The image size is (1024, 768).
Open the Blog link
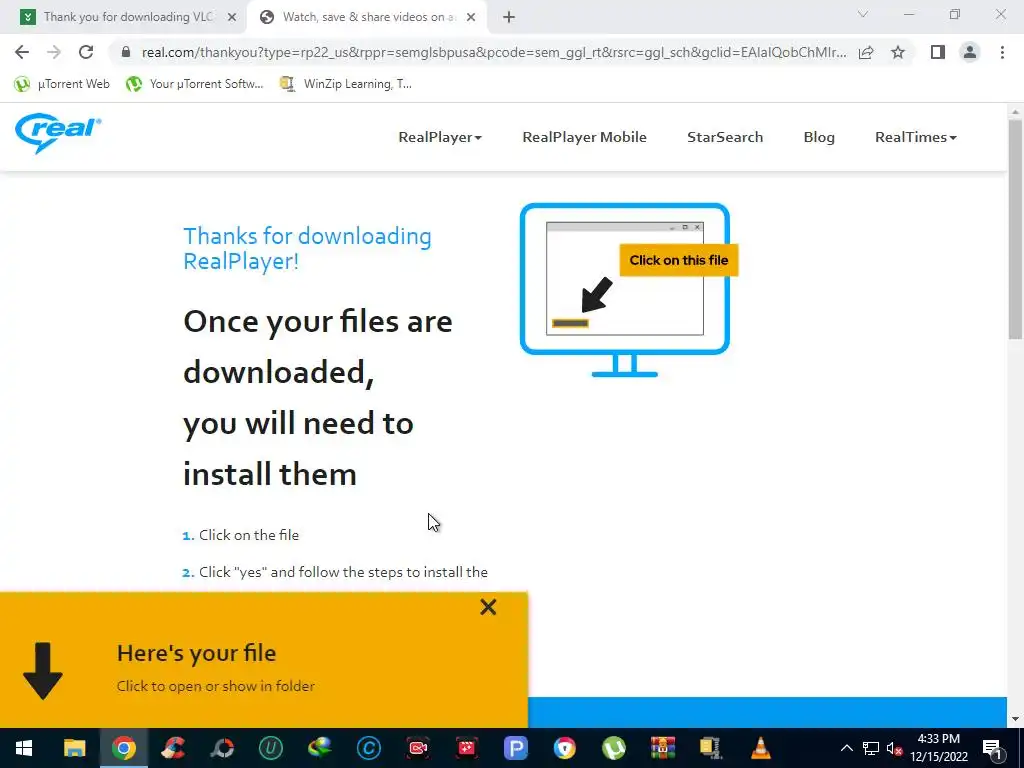click(x=819, y=137)
